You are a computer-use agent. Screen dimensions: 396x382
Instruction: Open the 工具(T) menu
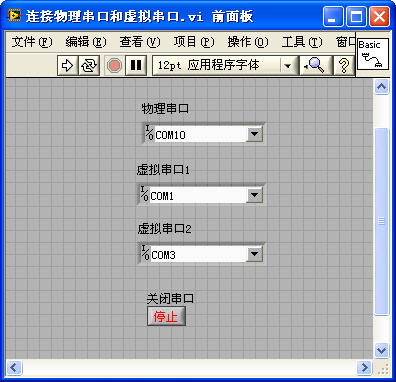[x=302, y=42]
